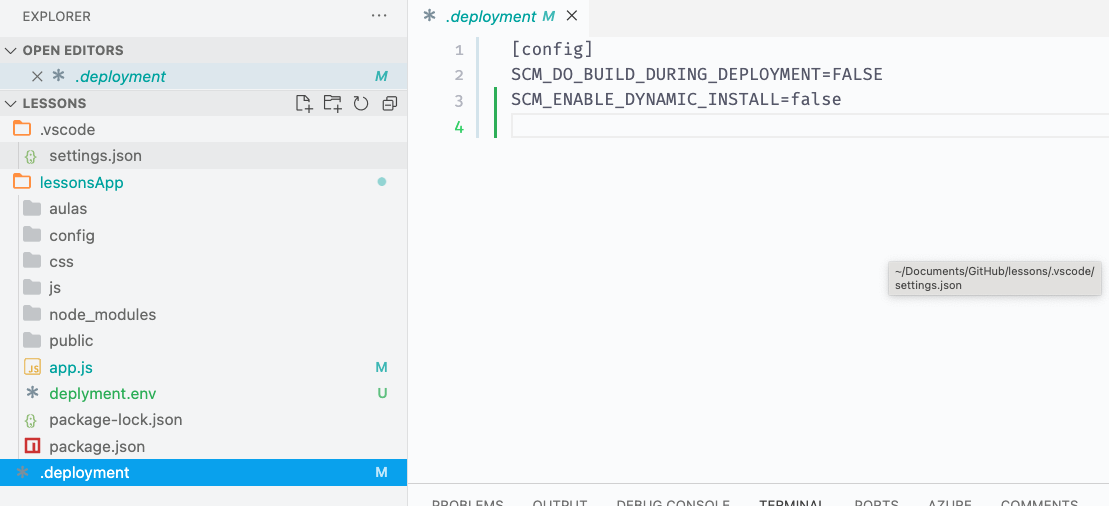Refresh the Explorer with the refresh icon

[x=361, y=103]
